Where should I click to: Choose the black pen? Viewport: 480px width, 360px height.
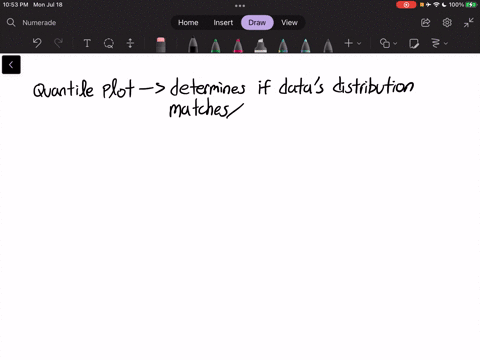[x=193, y=45]
